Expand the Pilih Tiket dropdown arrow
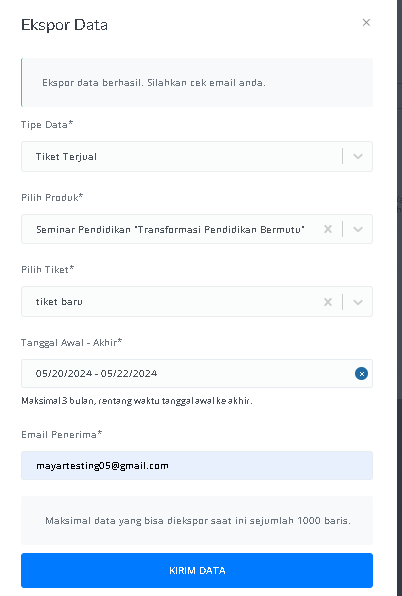The width and height of the screenshot is (402, 596). pyautogui.click(x=358, y=302)
